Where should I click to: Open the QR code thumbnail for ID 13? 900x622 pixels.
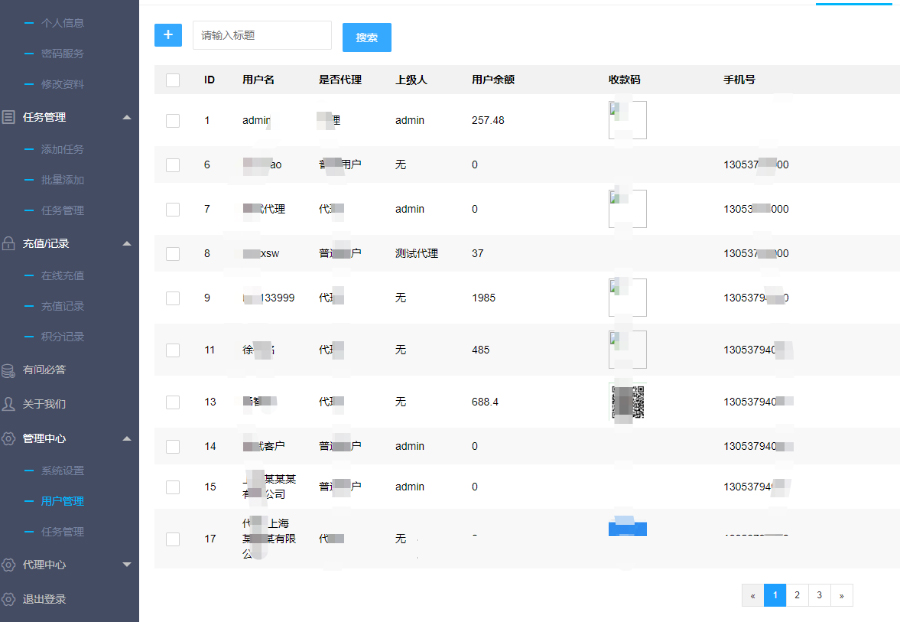point(627,401)
